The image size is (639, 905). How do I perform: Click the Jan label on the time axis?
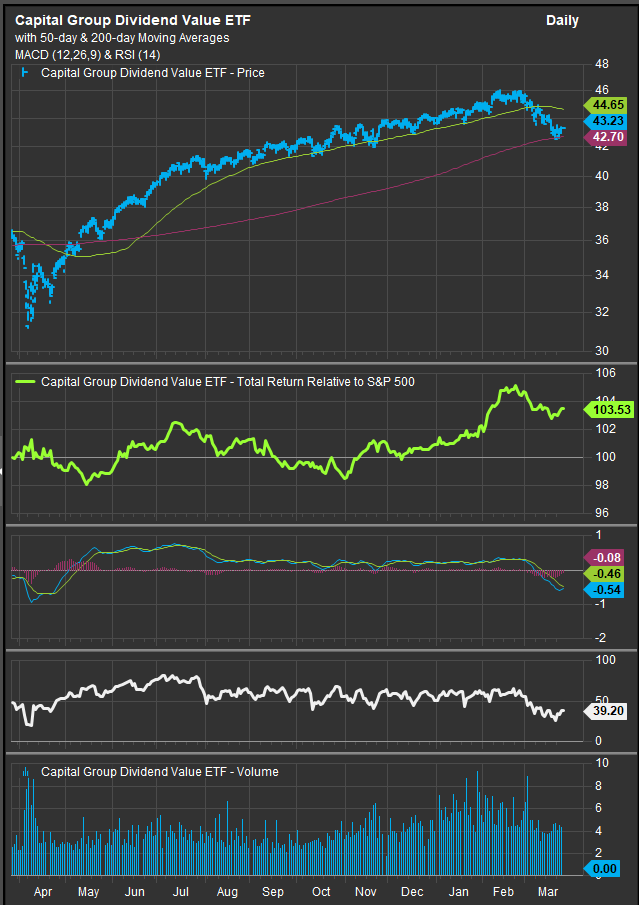click(458, 891)
